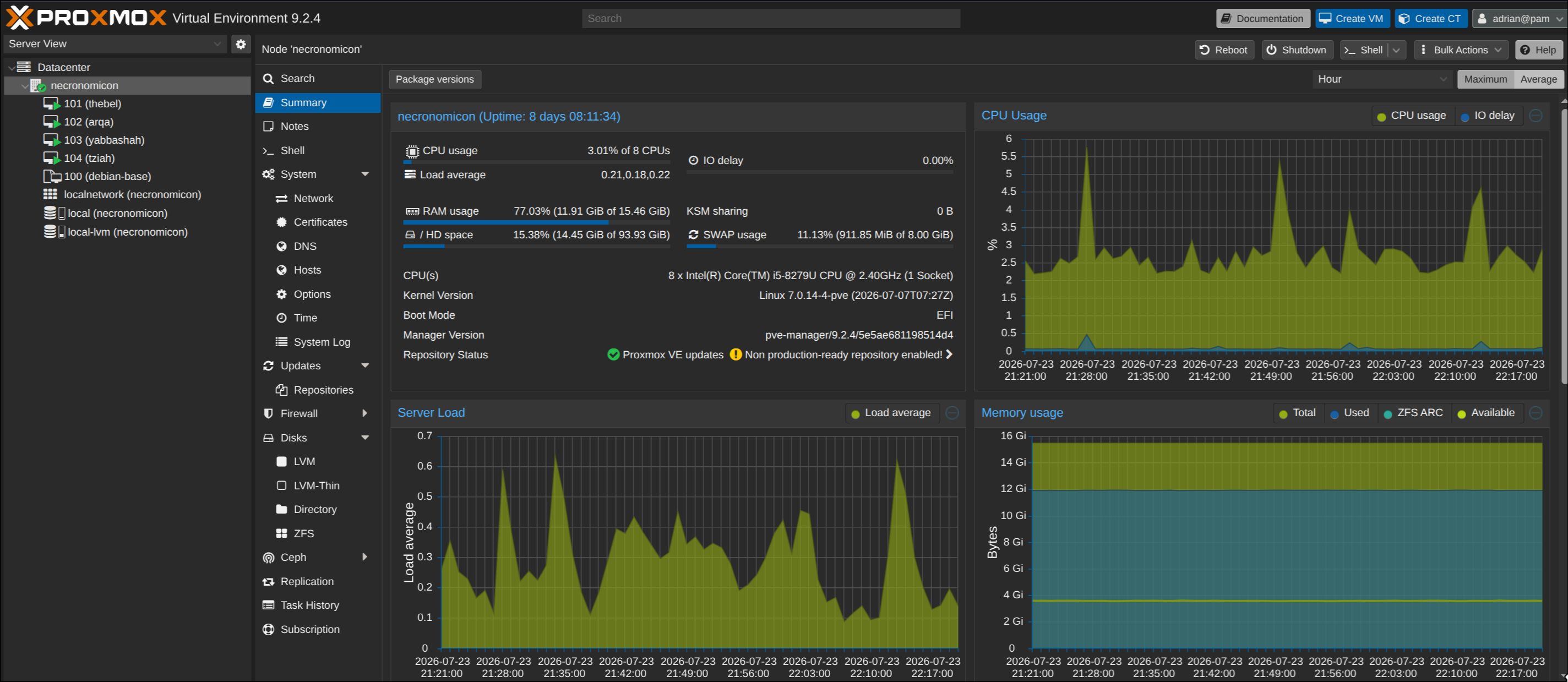Screen dimensions: 1568x682
Task: Collapse the Updates menu section
Action: coord(365,365)
